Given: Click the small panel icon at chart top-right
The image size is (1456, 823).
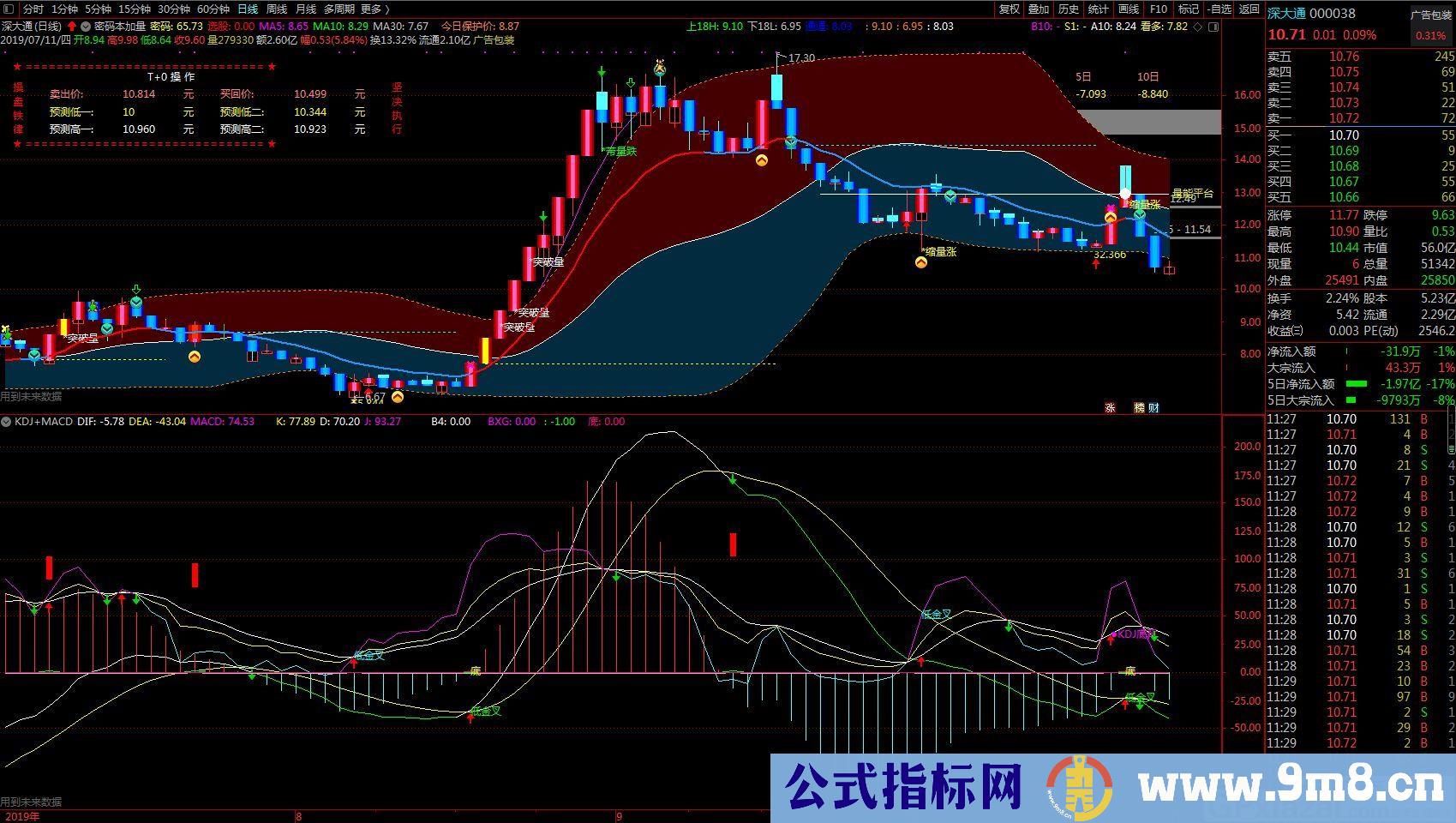Looking at the screenshot, I should [x=1213, y=27].
